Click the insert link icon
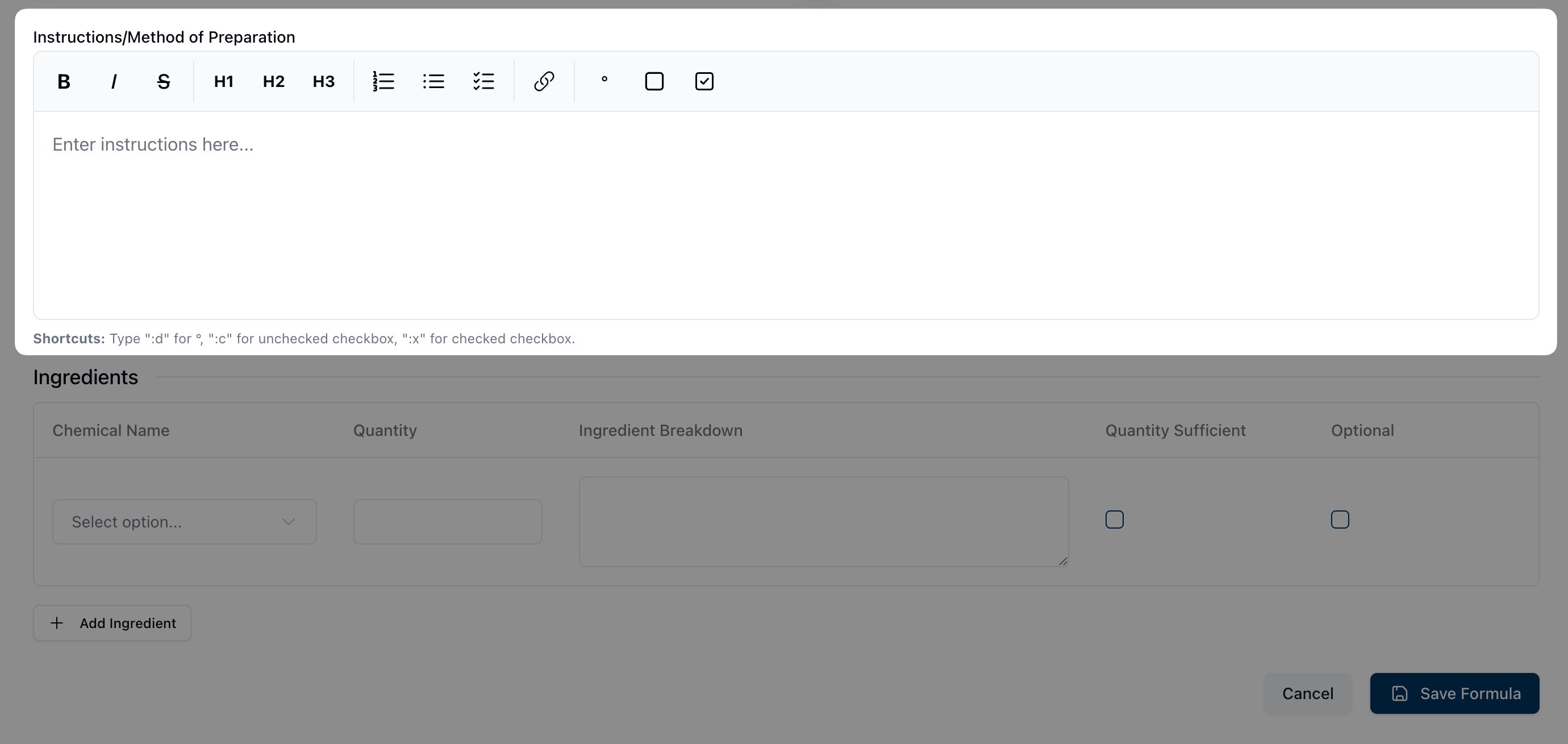Image resolution: width=1568 pixels, height=744 pixels. (544, 82)
